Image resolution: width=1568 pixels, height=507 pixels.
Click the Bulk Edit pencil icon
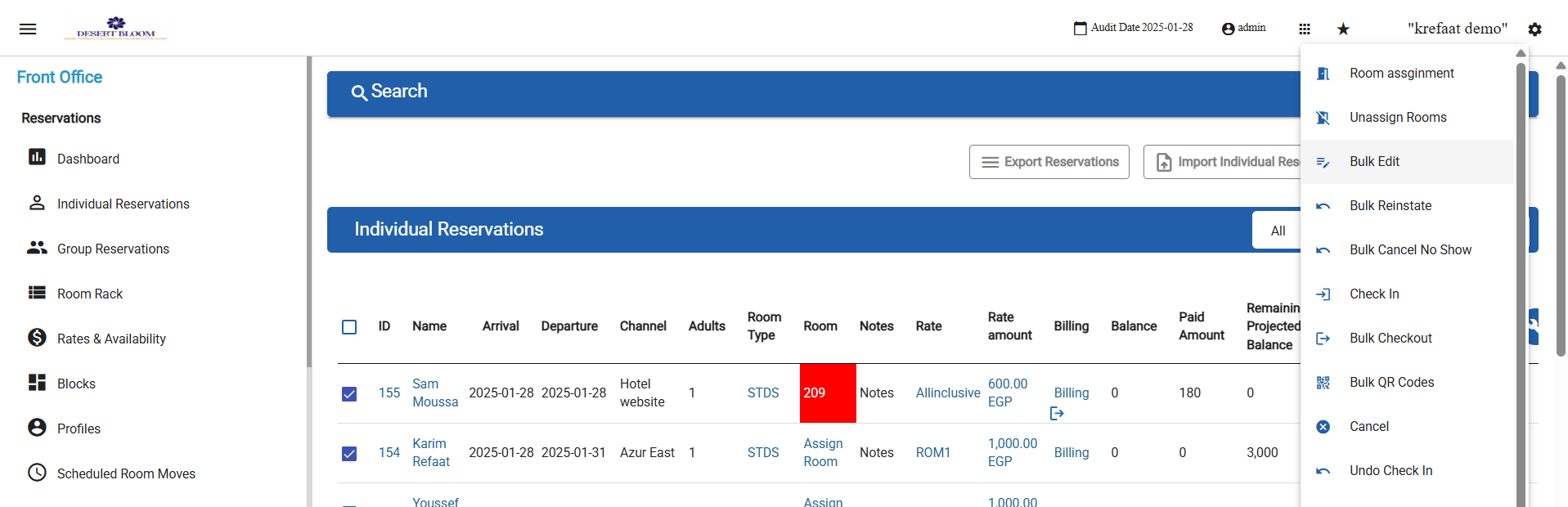(1323, 162)
